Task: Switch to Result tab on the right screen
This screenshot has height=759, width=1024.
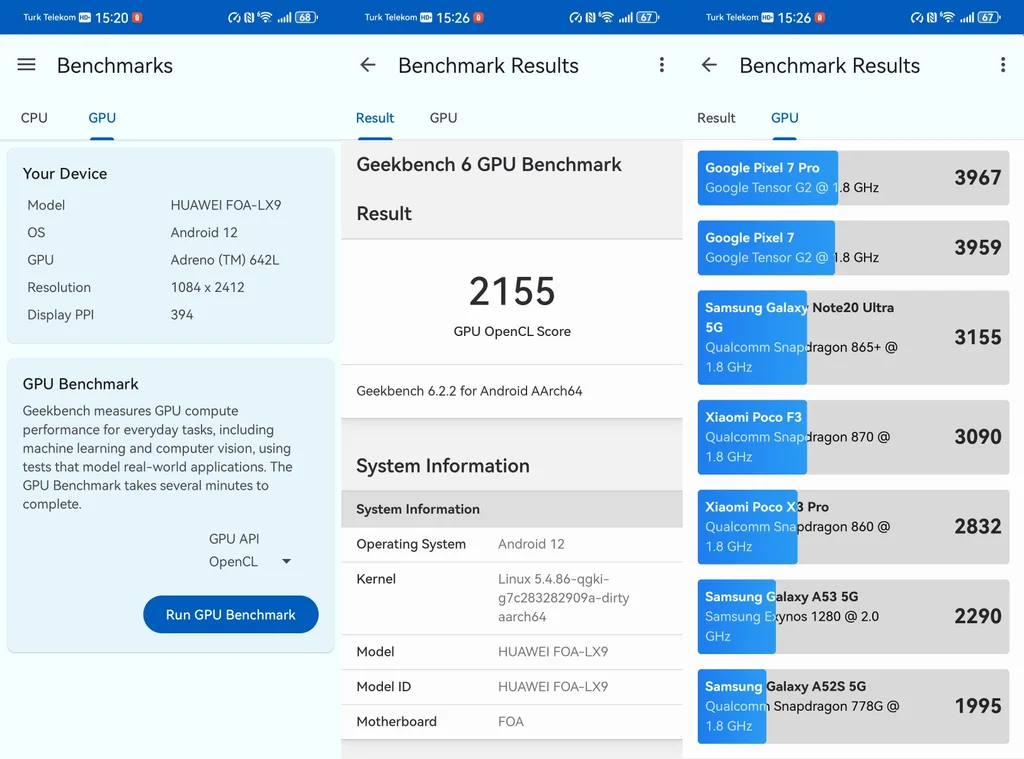Action: click(x=716, y=118)
